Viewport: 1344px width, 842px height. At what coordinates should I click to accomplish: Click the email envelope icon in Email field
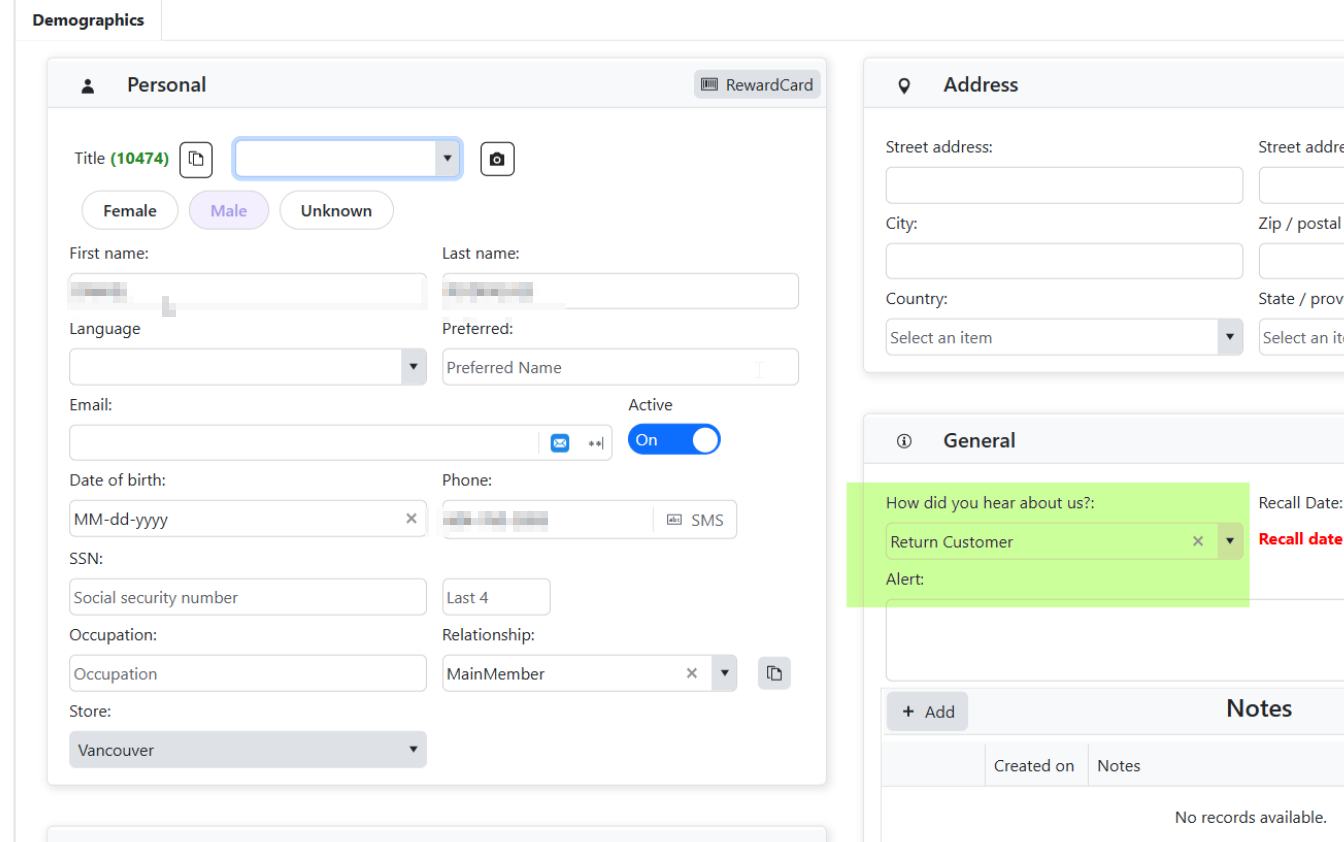(x=560, y=443)
